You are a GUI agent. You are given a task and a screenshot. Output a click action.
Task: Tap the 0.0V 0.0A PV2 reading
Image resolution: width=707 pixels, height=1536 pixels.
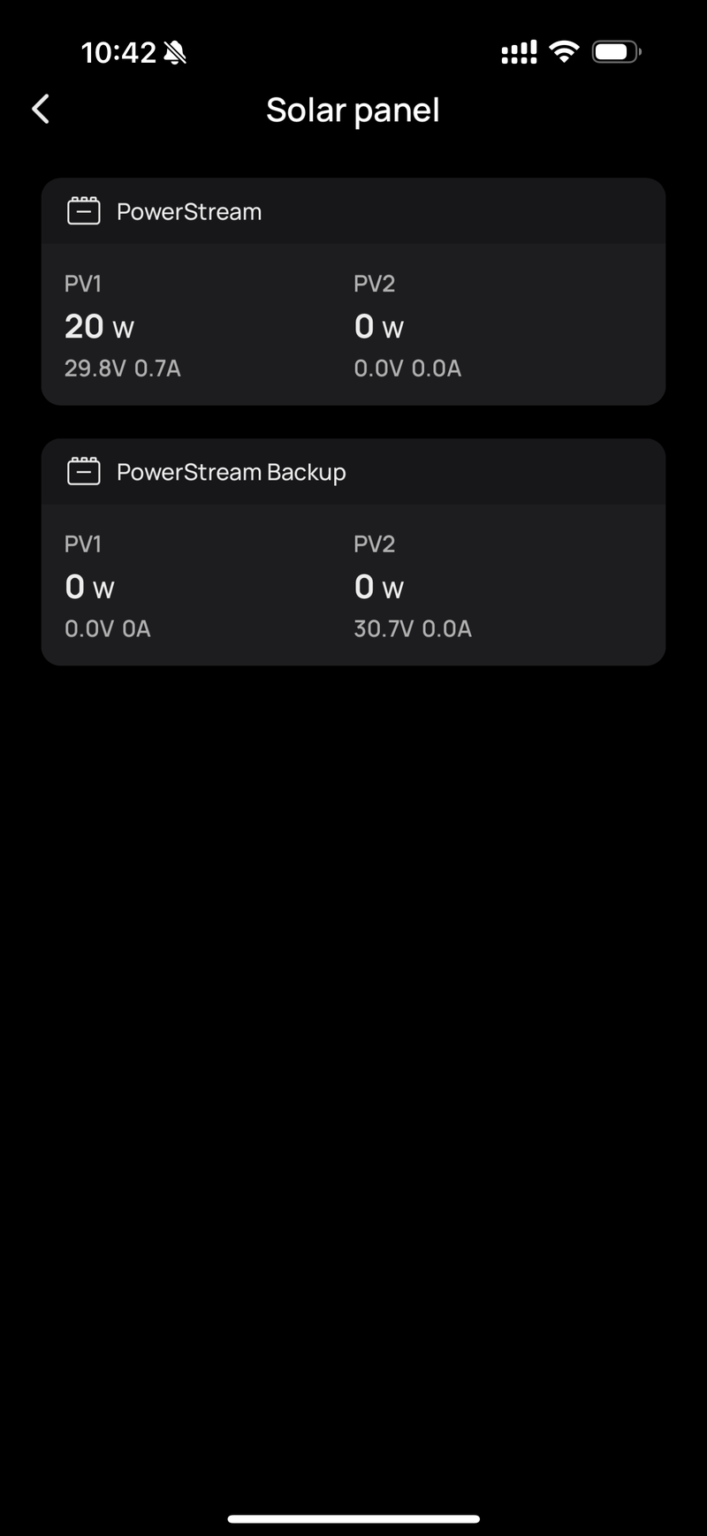click(407, 369)
